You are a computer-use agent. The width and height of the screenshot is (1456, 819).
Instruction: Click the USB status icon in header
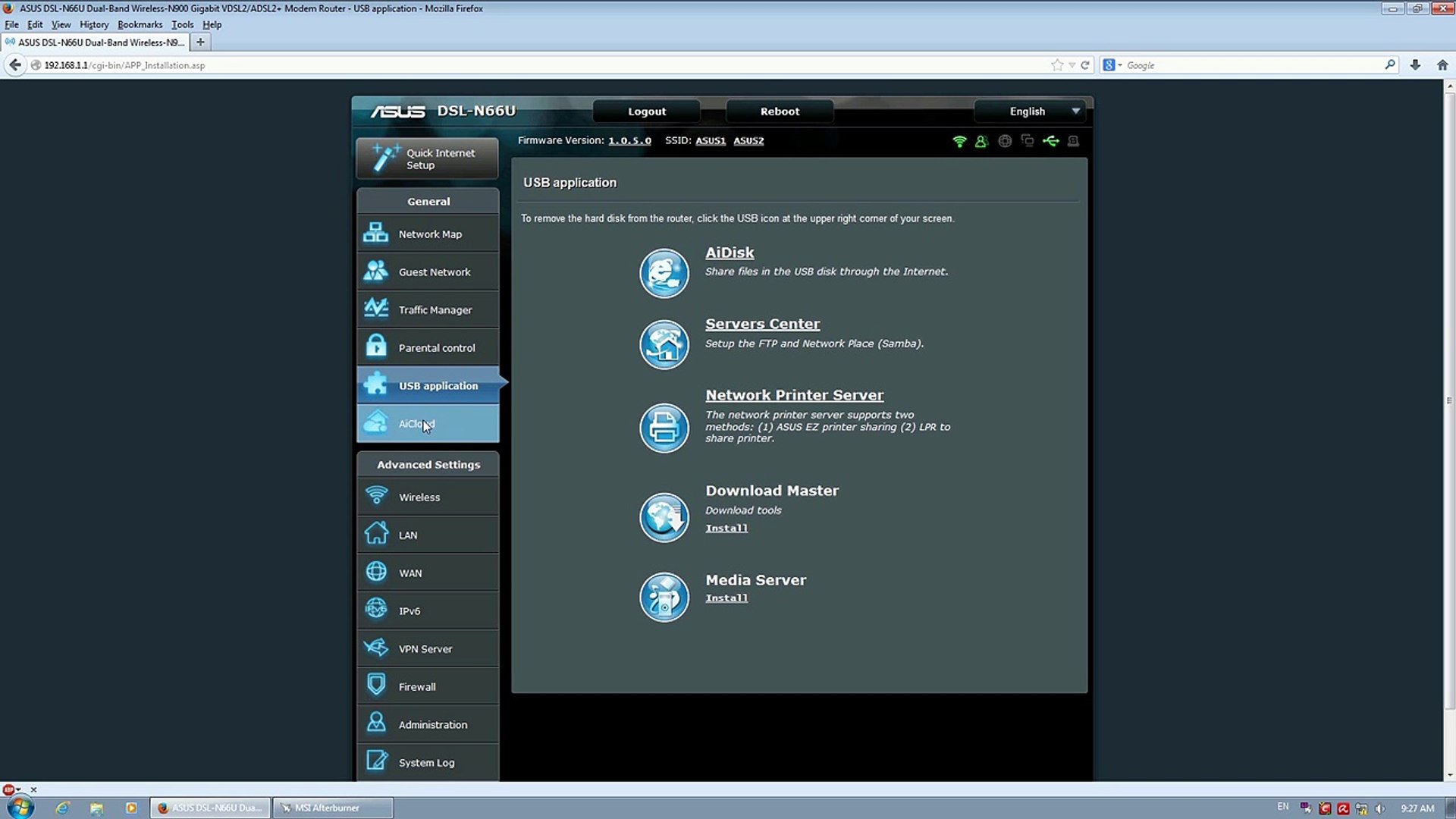click(x=1050, y=141)
